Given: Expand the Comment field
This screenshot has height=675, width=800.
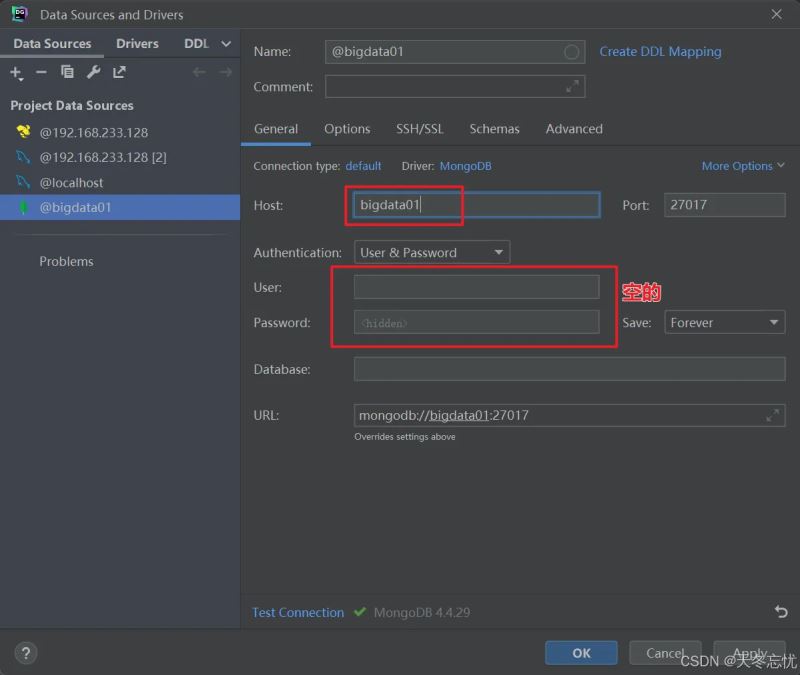Looking at the screenshot, I should 572,87.
